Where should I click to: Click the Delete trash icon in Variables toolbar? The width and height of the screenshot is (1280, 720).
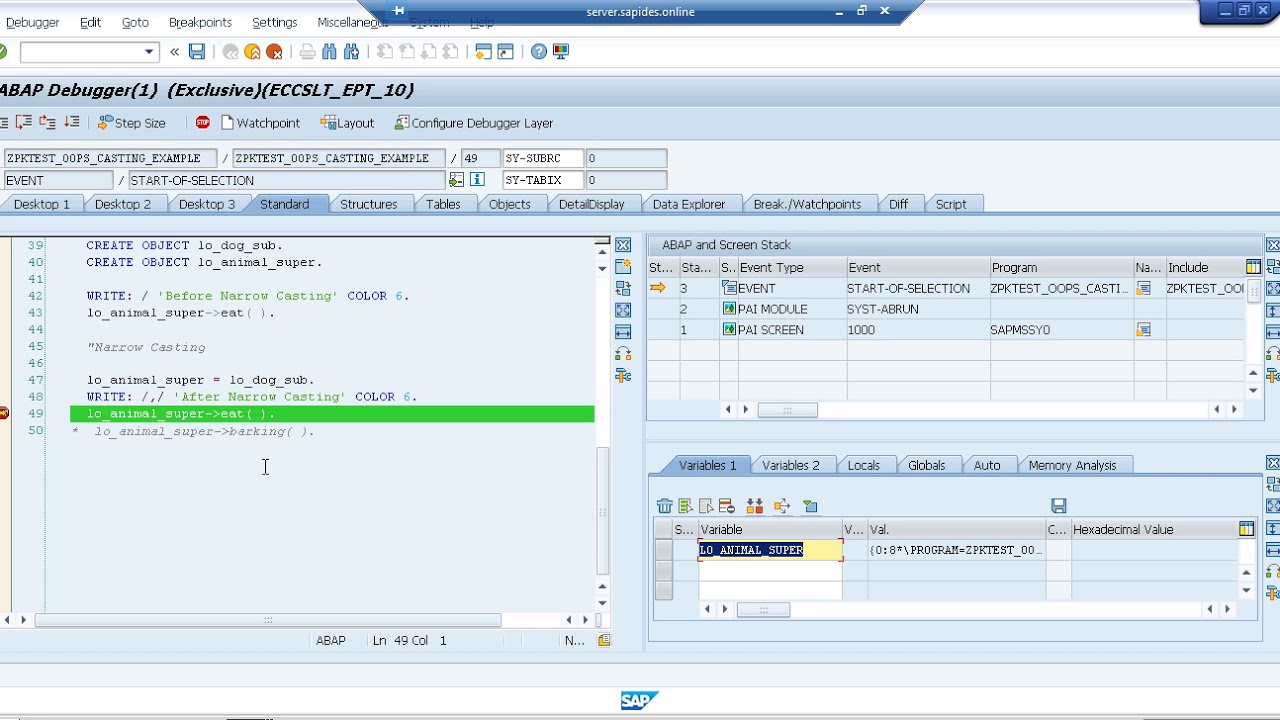[664, 506]
